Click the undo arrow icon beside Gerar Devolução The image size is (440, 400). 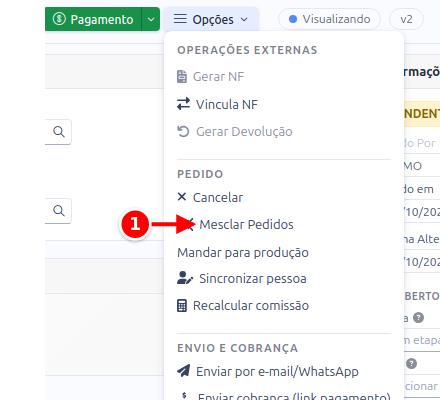pos(183,131)
